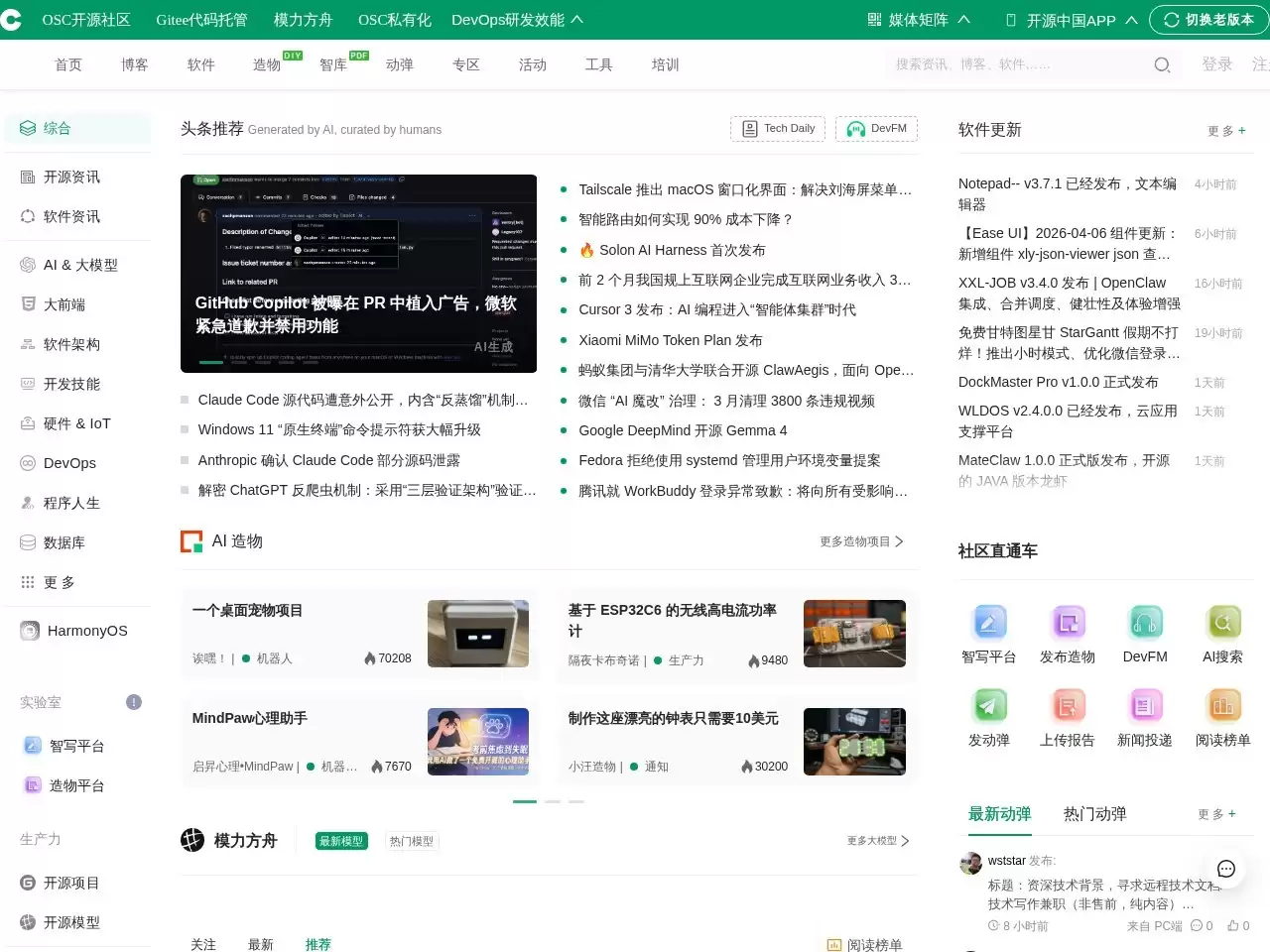The image size is (1270, 952).
Task: Open 智库 in main navigation
Action: (x=333, y=64)
